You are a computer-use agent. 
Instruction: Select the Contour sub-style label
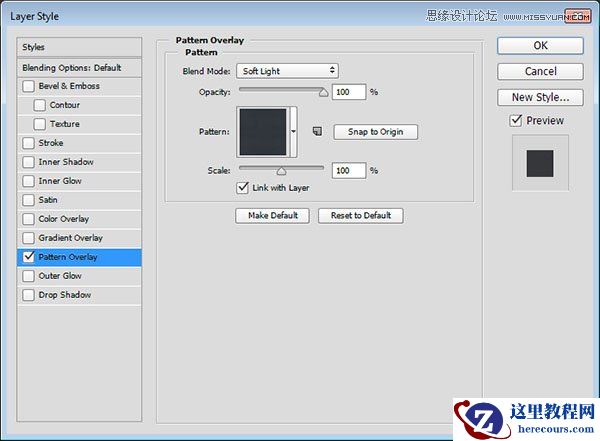[x=65, y=105]
